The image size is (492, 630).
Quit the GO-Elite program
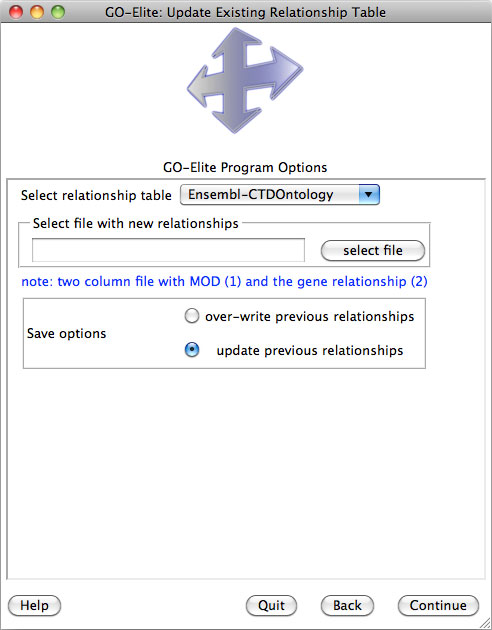click(x=272, y=605)
